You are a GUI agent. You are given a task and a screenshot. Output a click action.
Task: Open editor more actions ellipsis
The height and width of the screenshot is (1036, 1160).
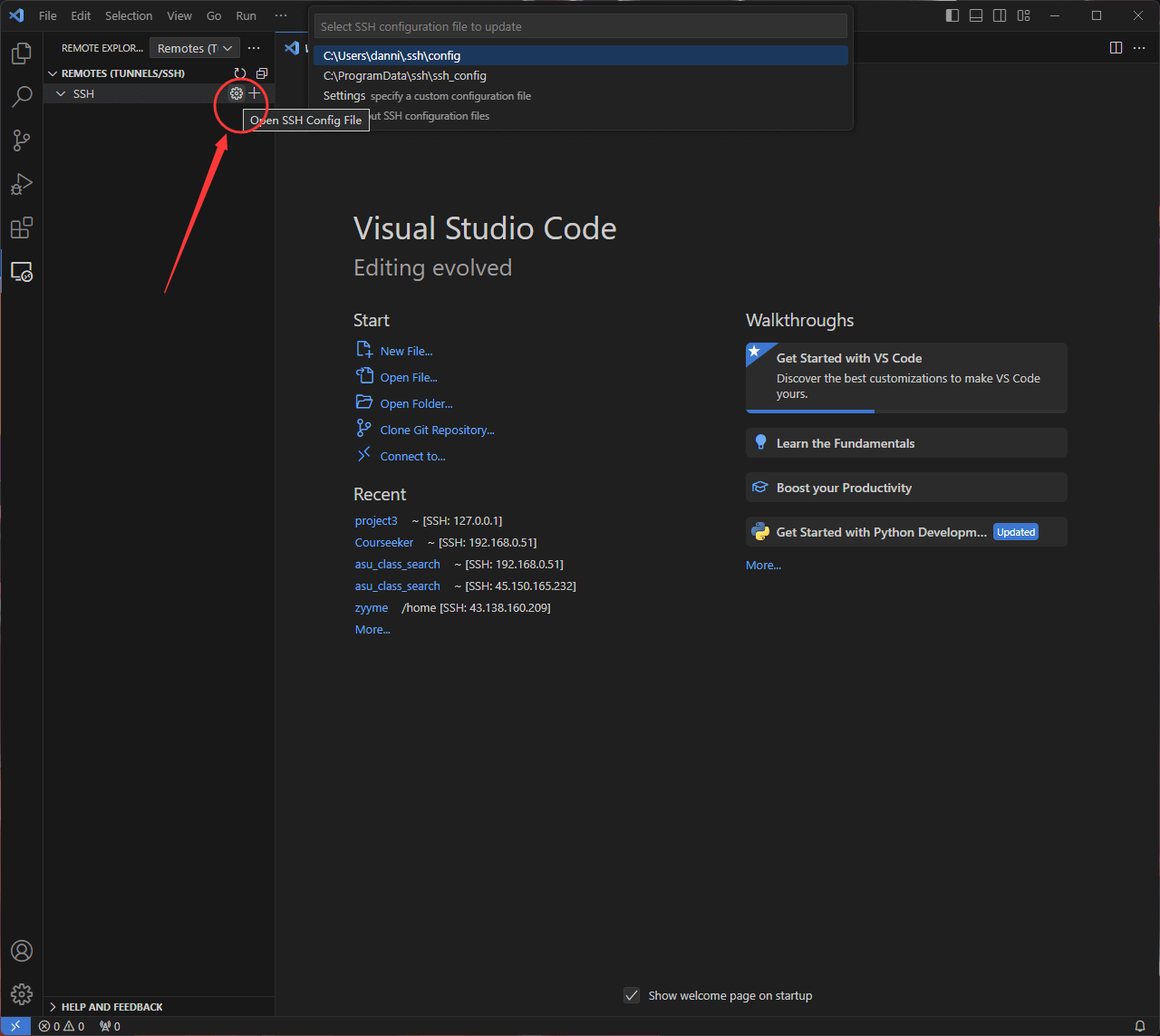click(x=1140, y=48)
